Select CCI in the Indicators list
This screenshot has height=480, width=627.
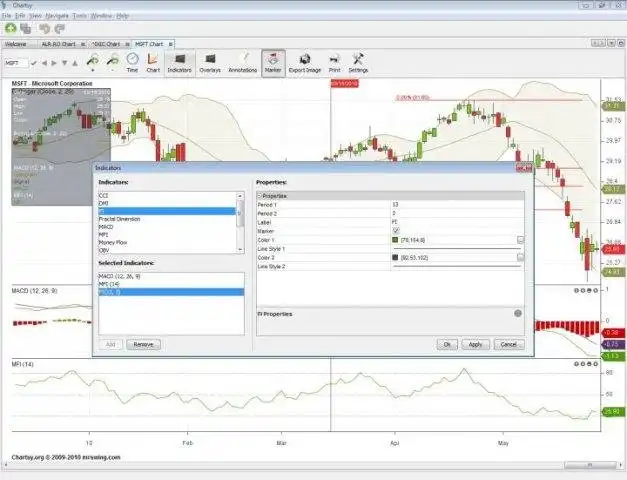coord(168,196)
